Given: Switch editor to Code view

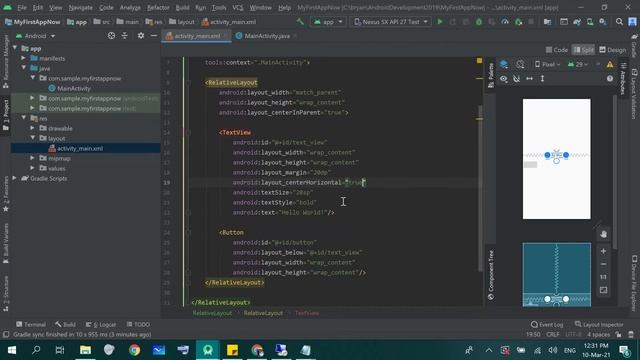Looking at the screenshot, I should (x=556, y=50).
